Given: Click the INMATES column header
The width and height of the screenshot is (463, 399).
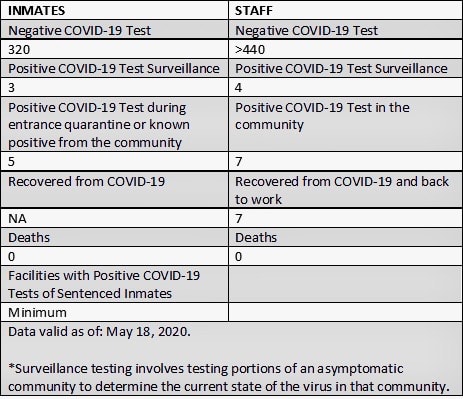Looking at the screenshot, I should click(x=114, y=11).
